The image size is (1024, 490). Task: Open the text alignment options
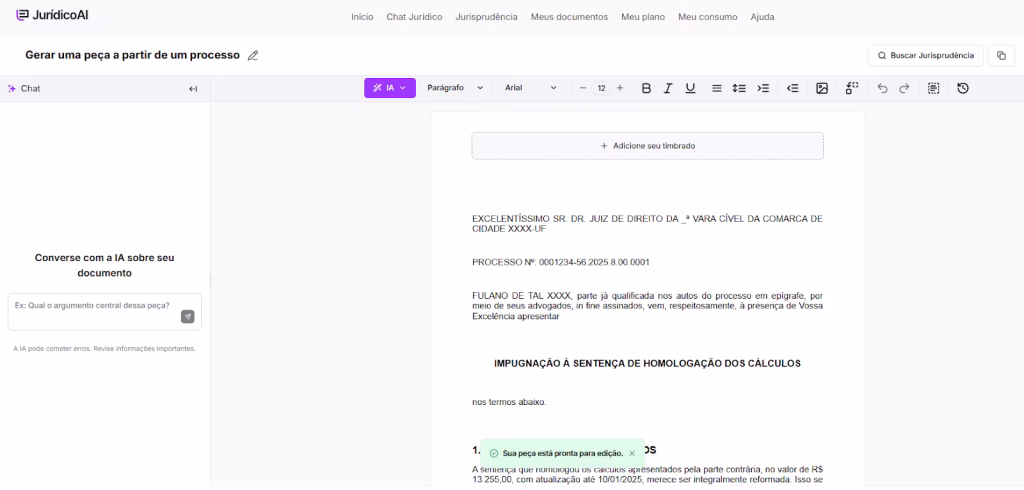(716, 88)
